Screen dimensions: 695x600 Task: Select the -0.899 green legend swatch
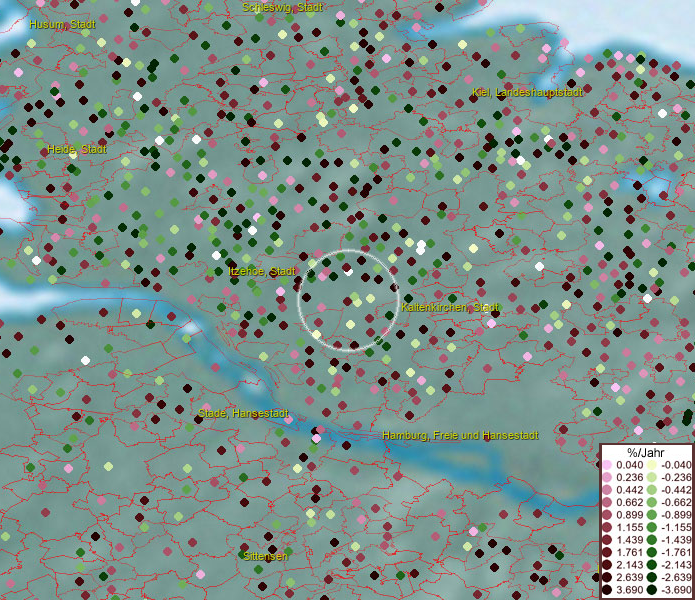tap(652, 515)
